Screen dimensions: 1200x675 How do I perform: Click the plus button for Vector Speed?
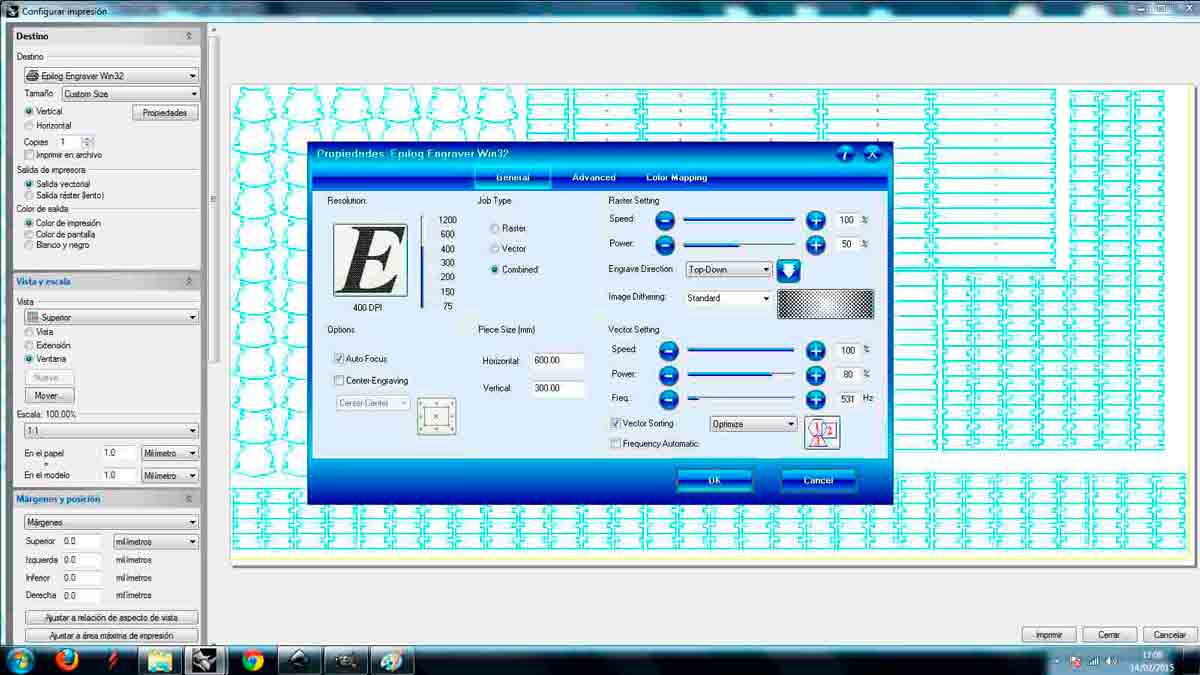click(816, 350)
